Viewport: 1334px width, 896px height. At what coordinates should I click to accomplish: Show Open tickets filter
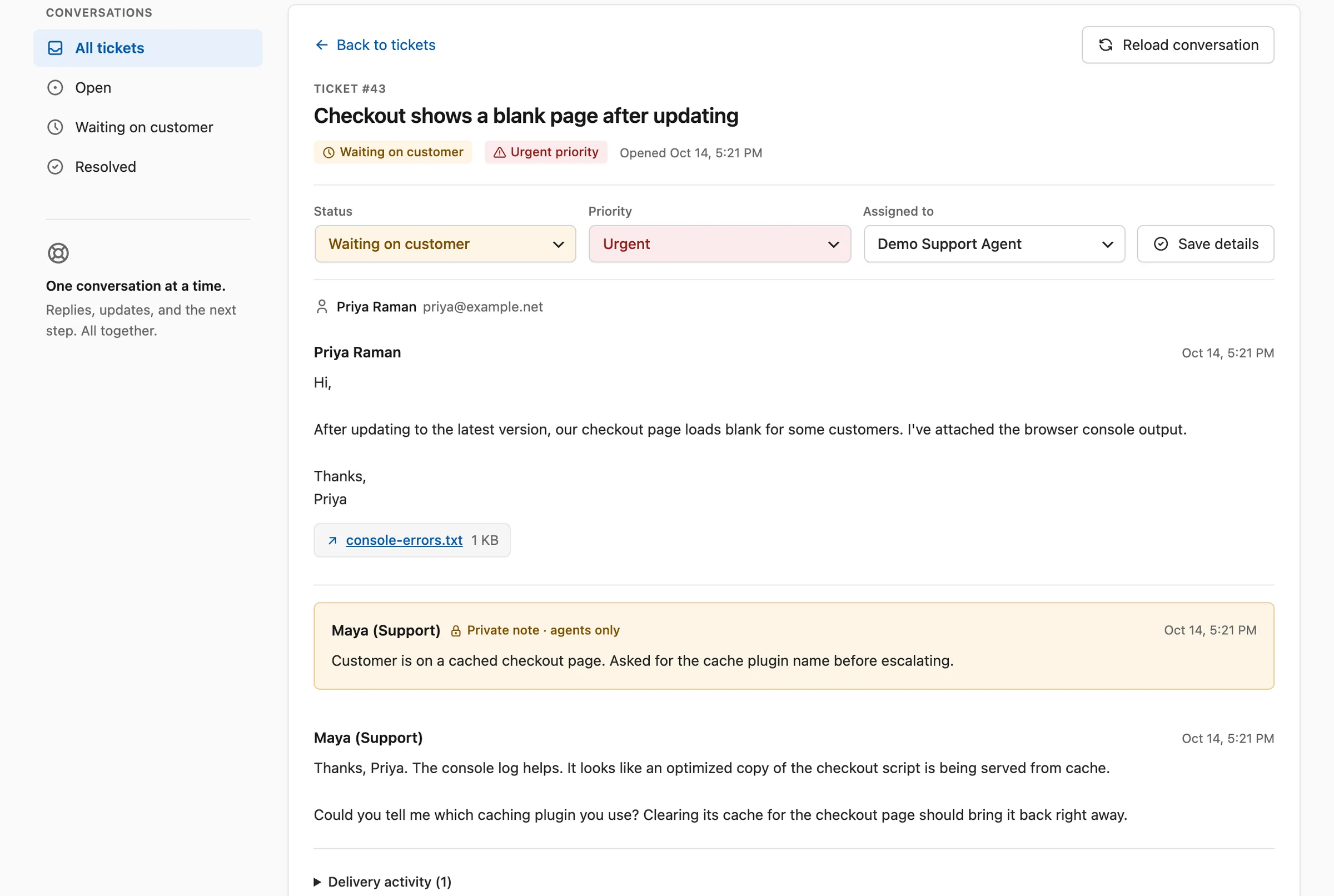(x=148, y=87)
